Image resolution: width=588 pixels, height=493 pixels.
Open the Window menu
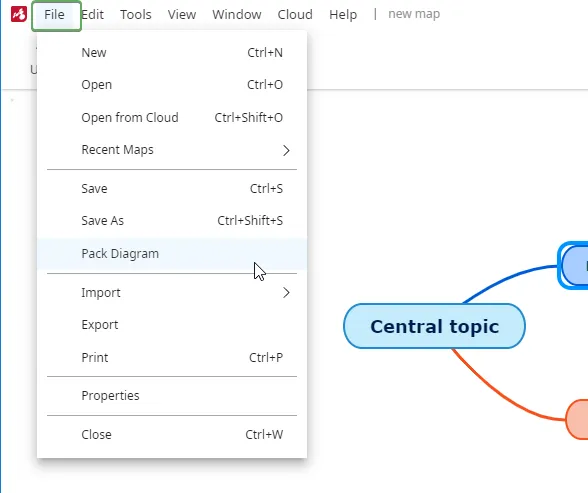[x=237, y=15]
